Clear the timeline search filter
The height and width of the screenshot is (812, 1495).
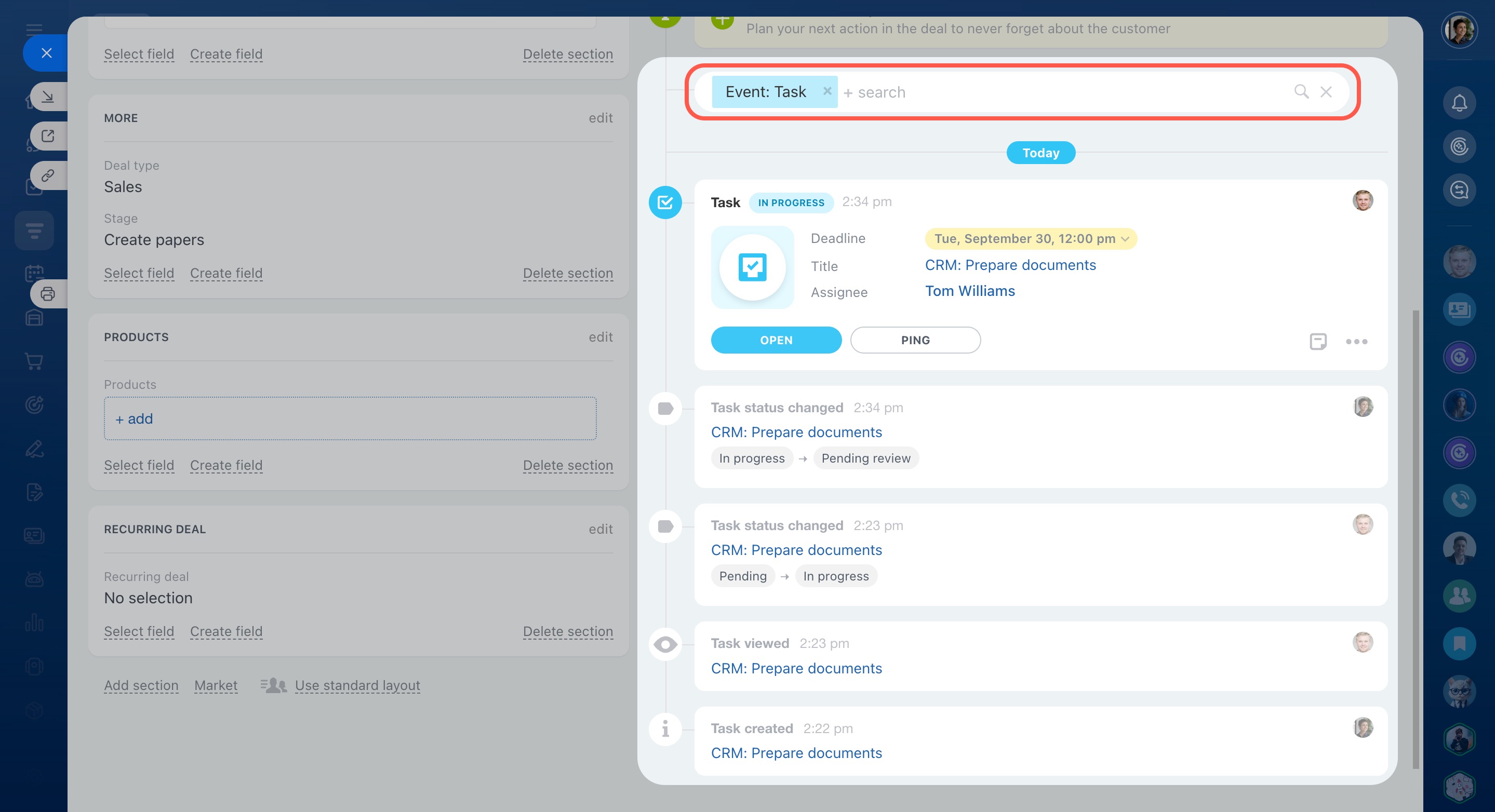click(1326, 92)
